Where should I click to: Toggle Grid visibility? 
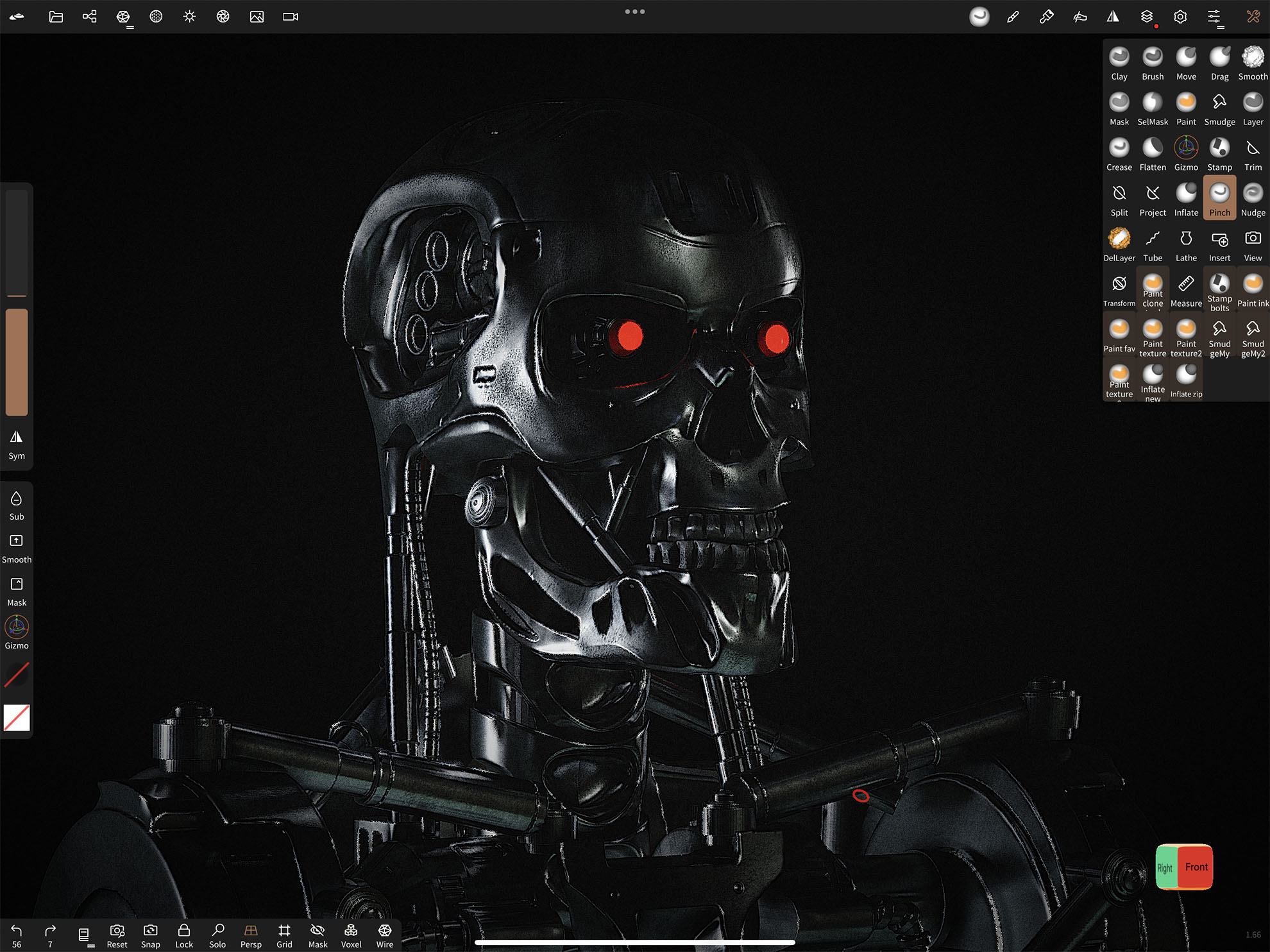(284, 935)
